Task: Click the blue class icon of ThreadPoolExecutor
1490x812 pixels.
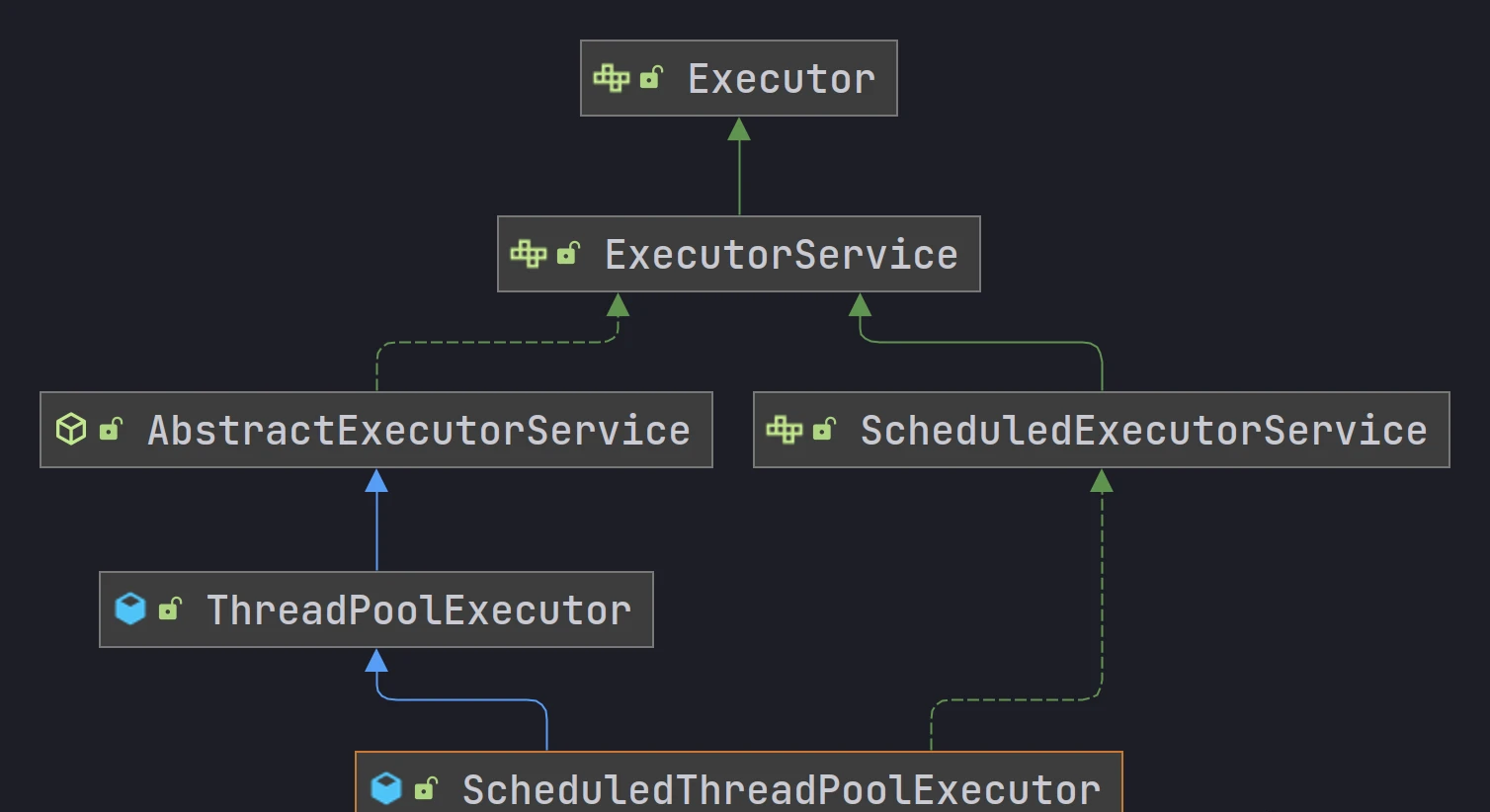Action: pyautogui.click(x=130, y=609)
